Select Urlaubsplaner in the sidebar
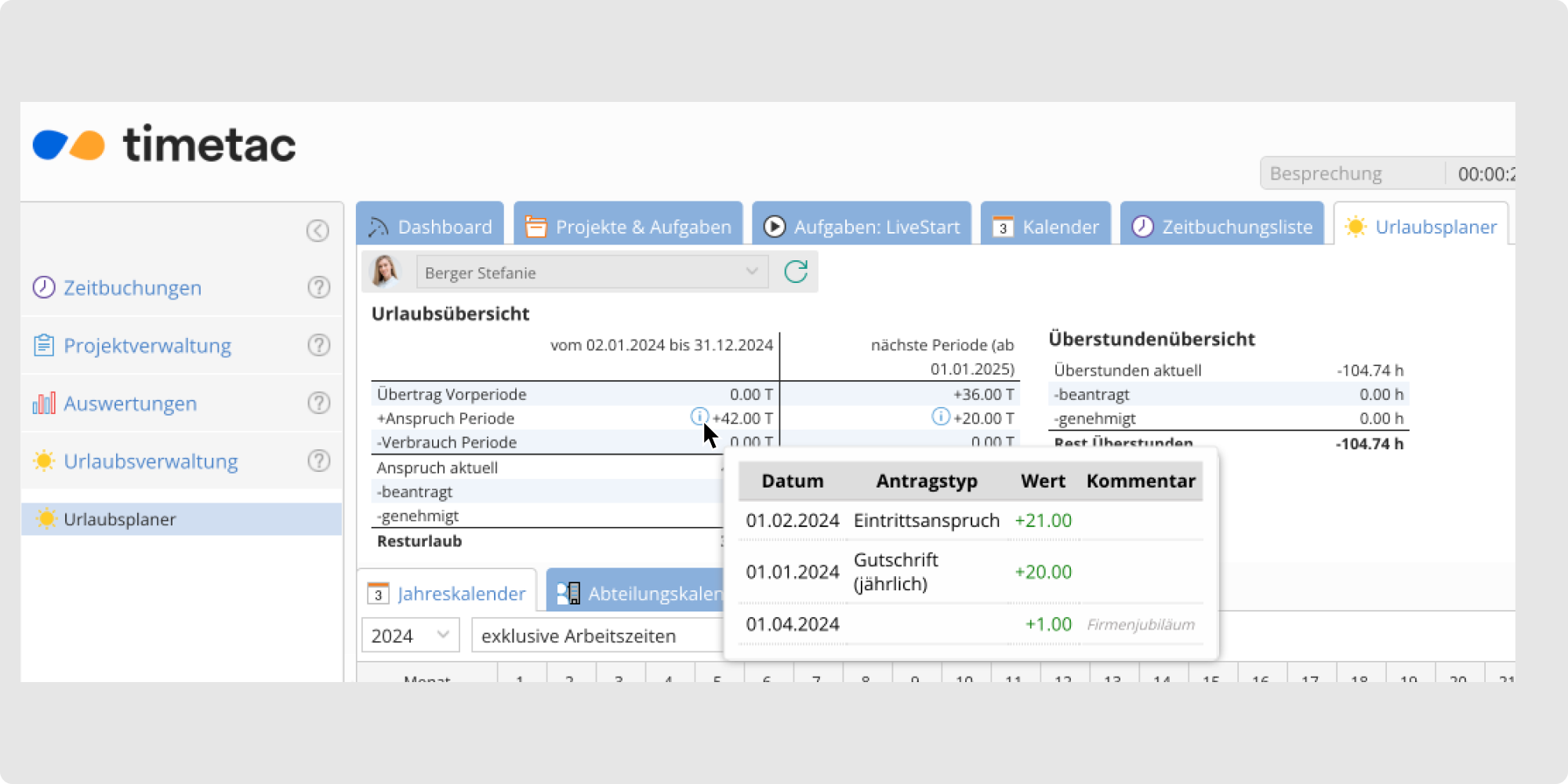This screenshot has height=784, width=1568. tap(120, 519)
